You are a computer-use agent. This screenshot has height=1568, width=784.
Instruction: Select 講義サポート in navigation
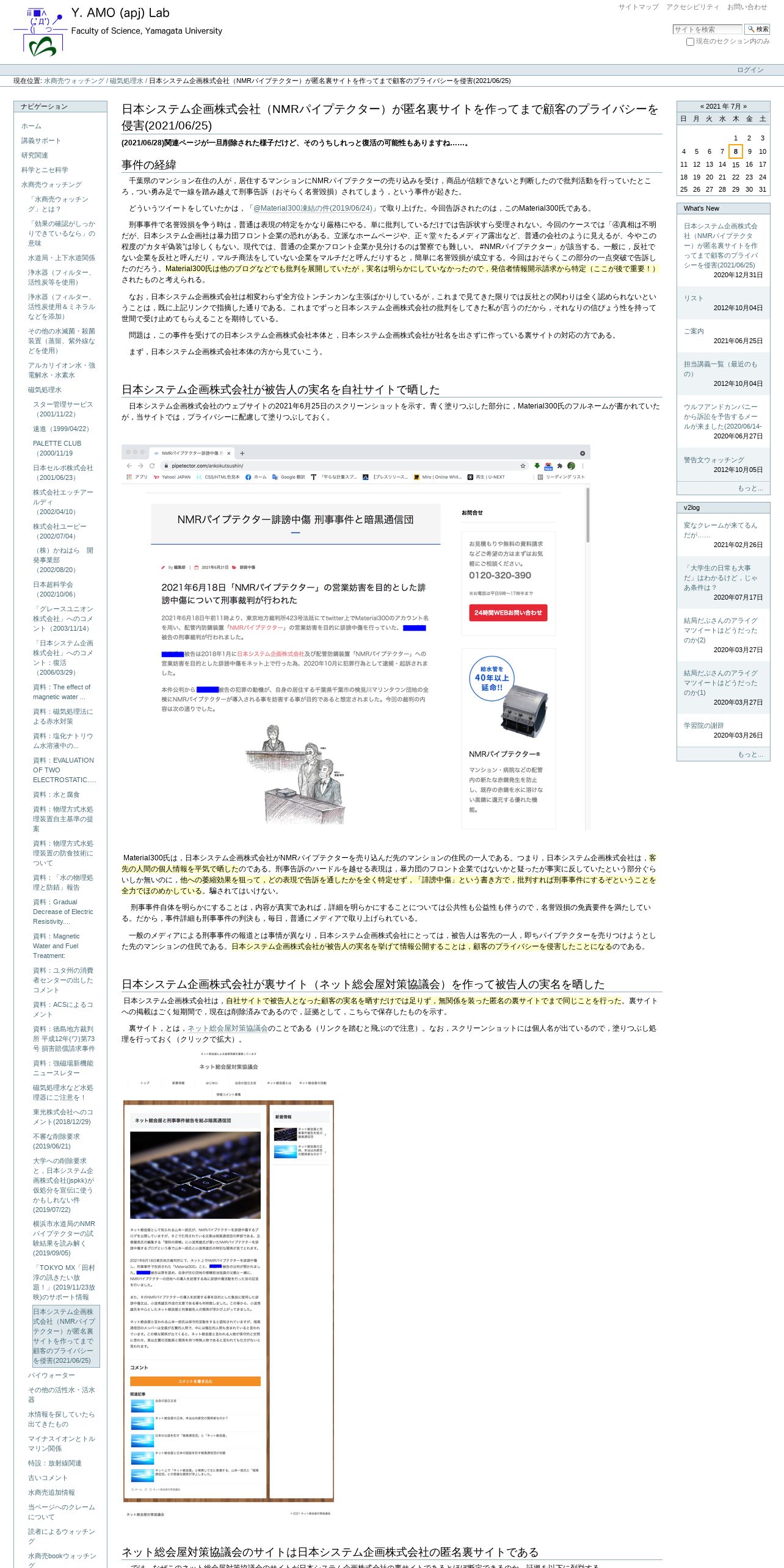pyautogui.click(x=41, y=141)
